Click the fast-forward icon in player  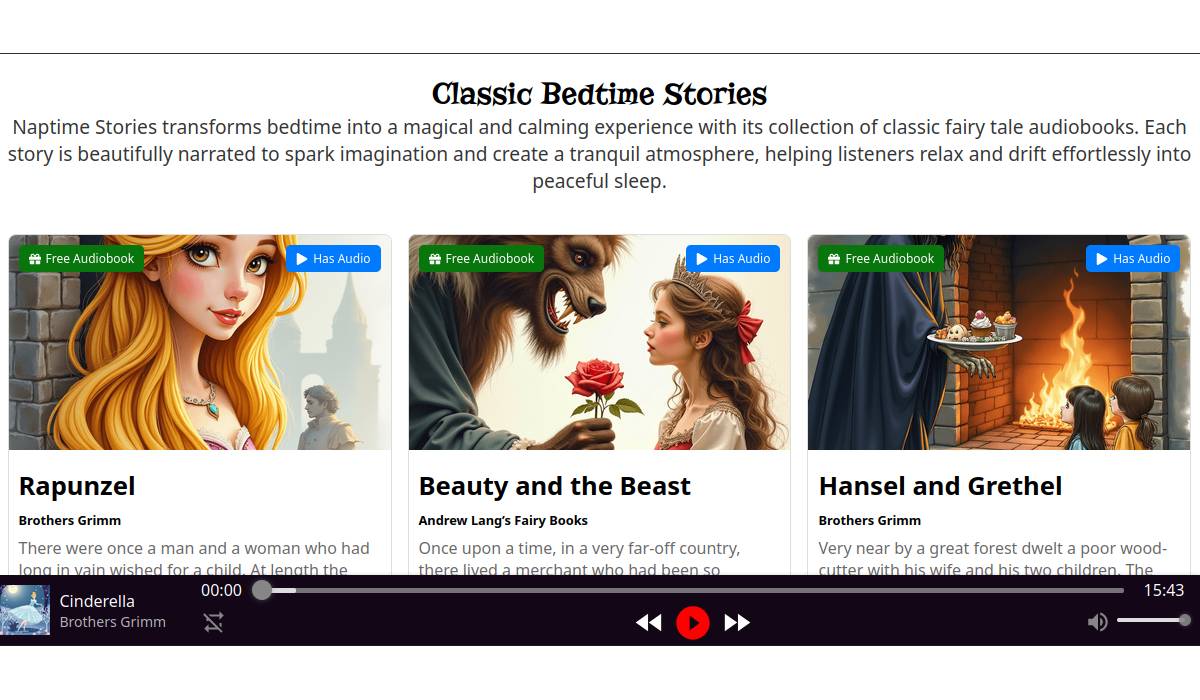(x=737, y=623)
